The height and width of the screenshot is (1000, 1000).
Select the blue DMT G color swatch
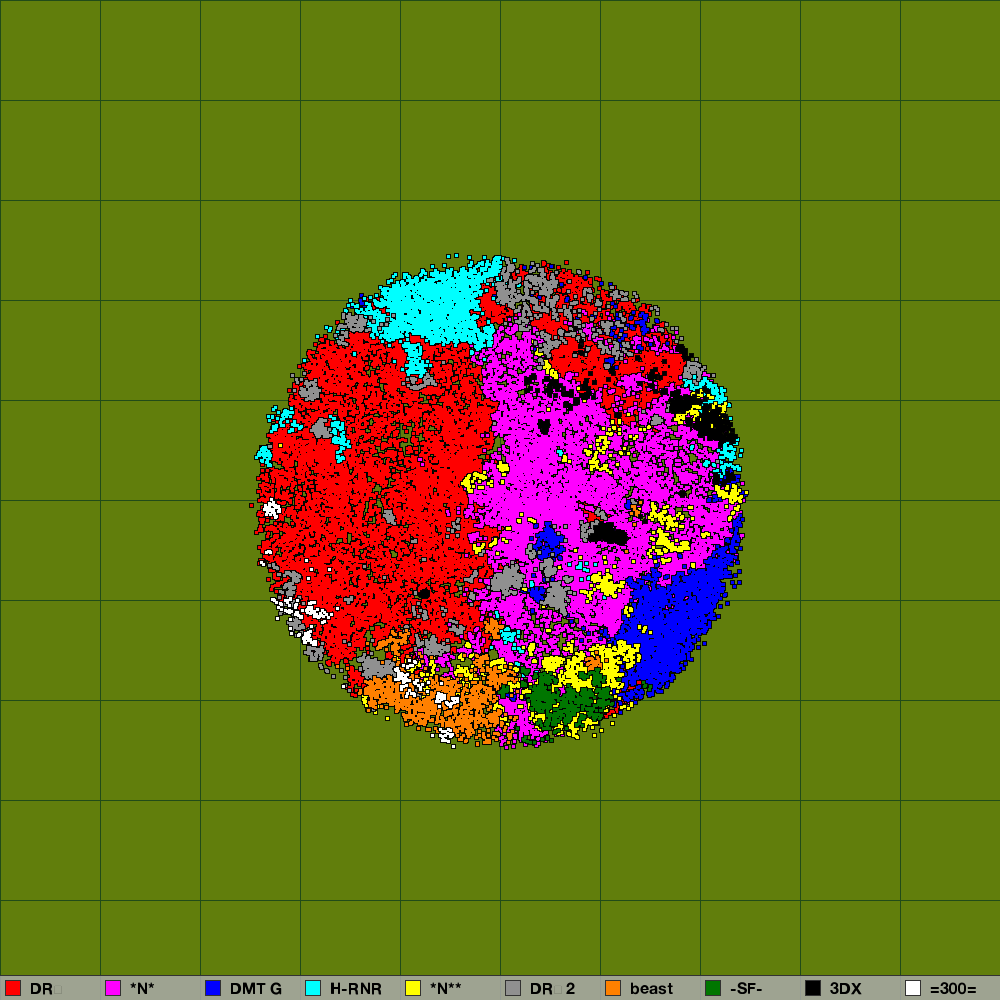[213, 988]
